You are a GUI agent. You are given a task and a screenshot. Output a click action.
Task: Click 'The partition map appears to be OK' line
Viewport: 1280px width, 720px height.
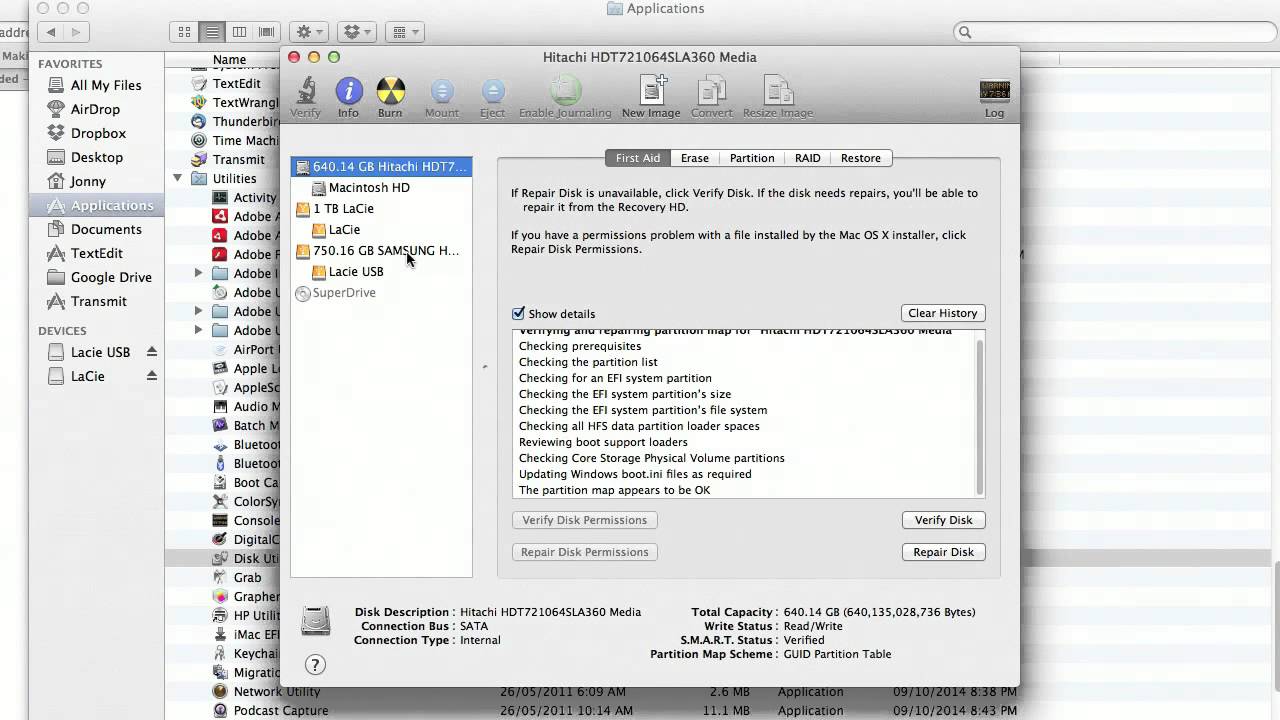pos(615,491)
